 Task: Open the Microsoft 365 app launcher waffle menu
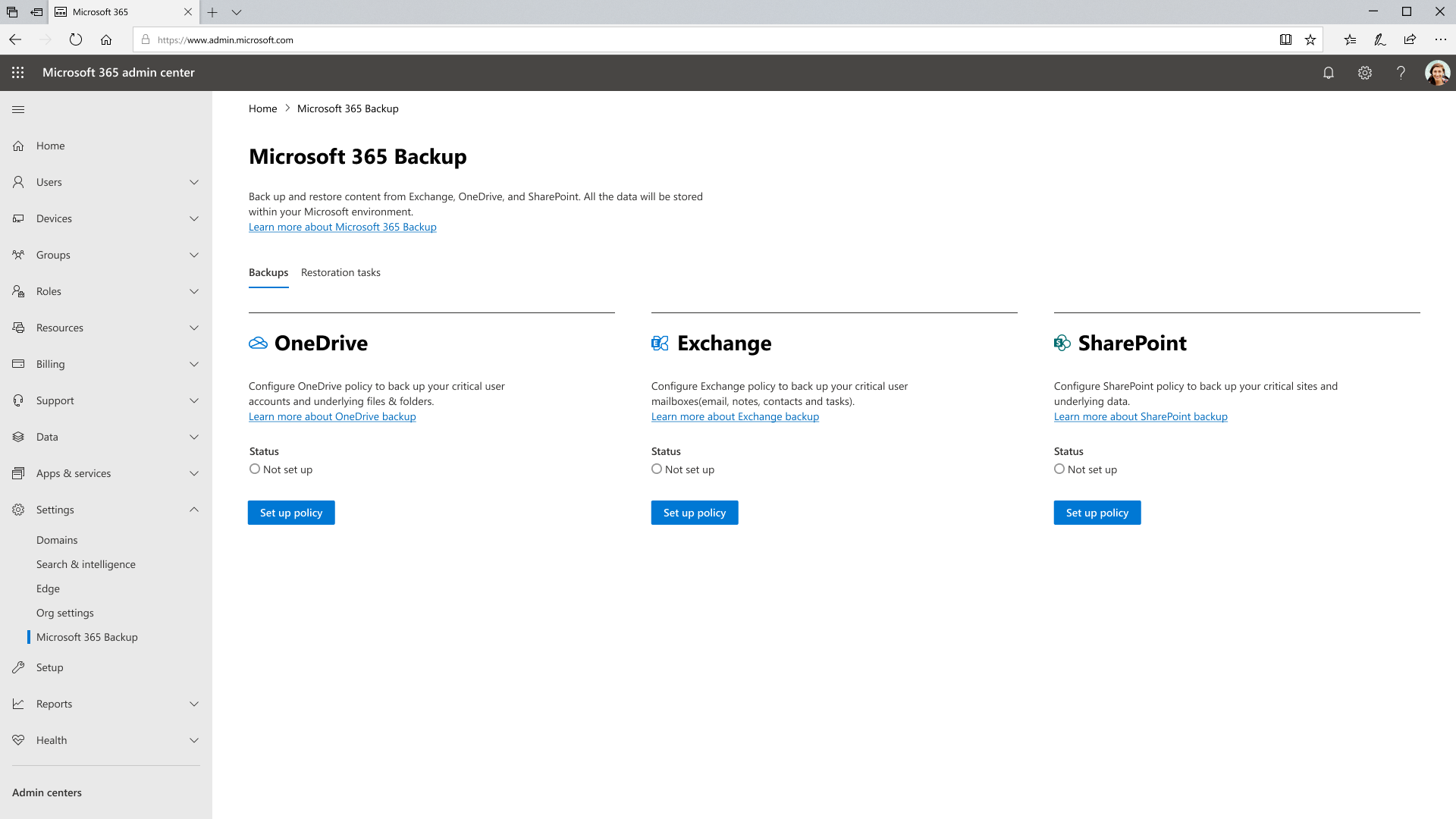click(18, 72)
